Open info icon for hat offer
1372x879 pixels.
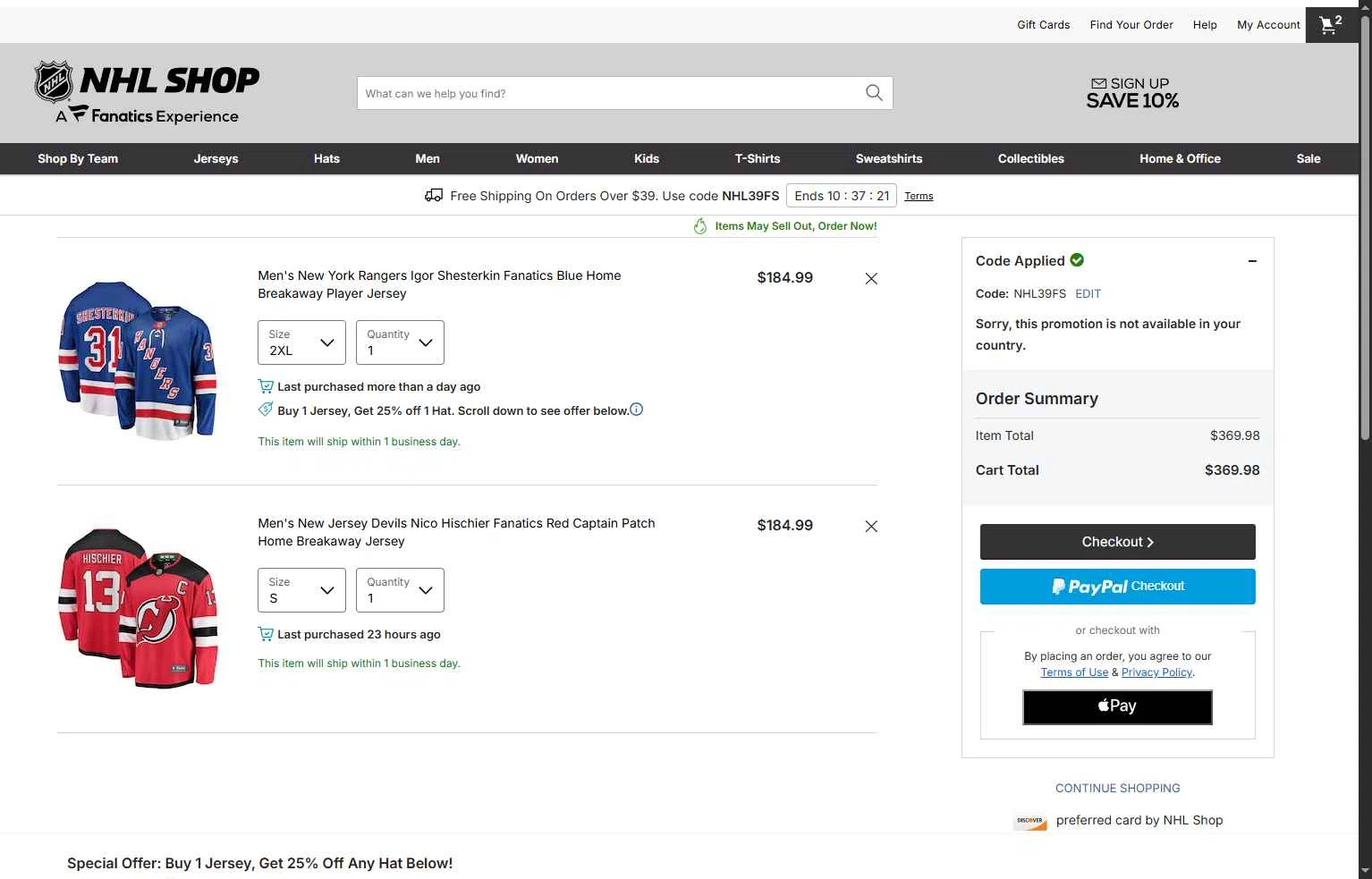pyautogui.click(x=636, y=410)
